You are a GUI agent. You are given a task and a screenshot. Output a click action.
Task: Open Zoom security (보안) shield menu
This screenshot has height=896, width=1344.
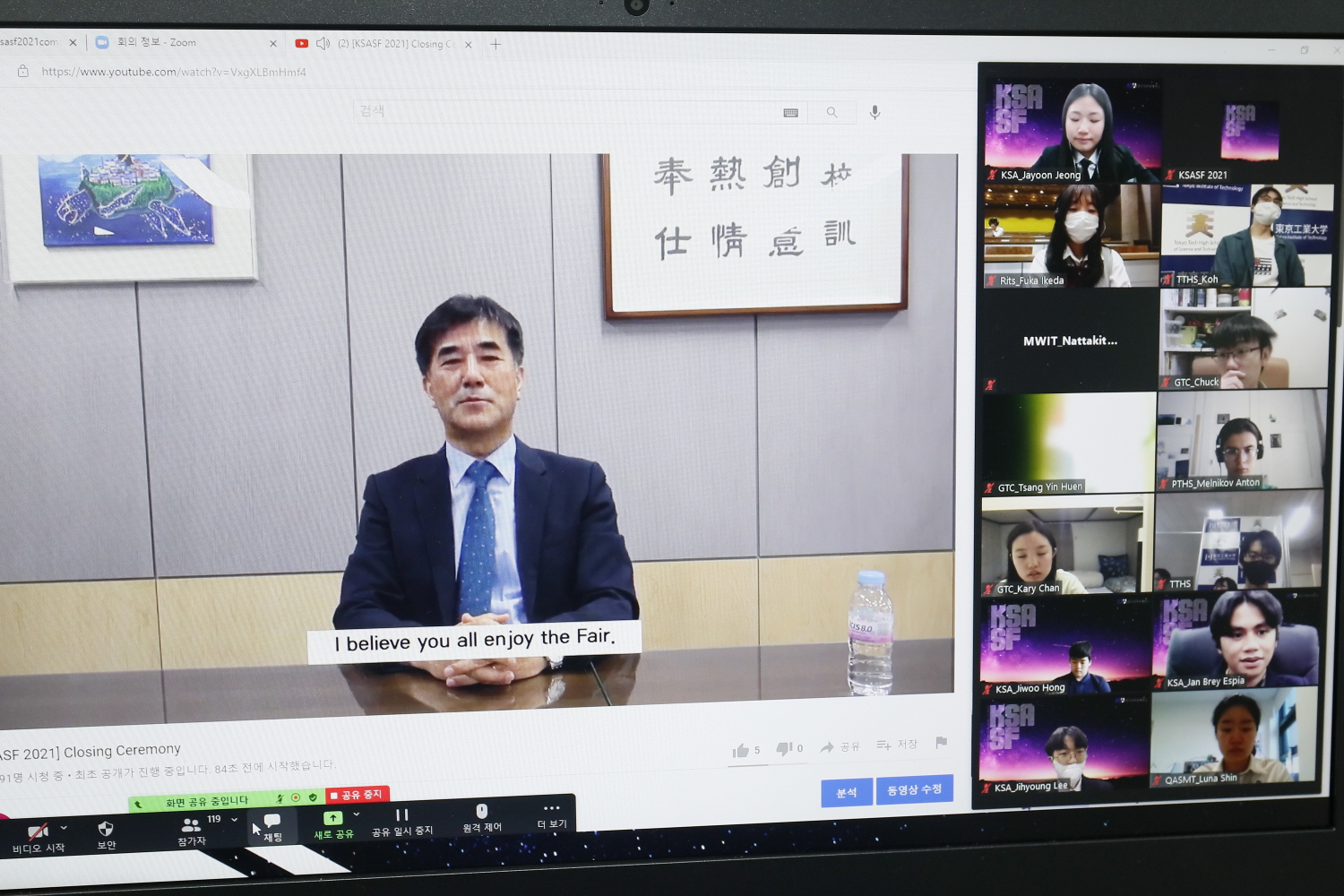coord(106,835)
